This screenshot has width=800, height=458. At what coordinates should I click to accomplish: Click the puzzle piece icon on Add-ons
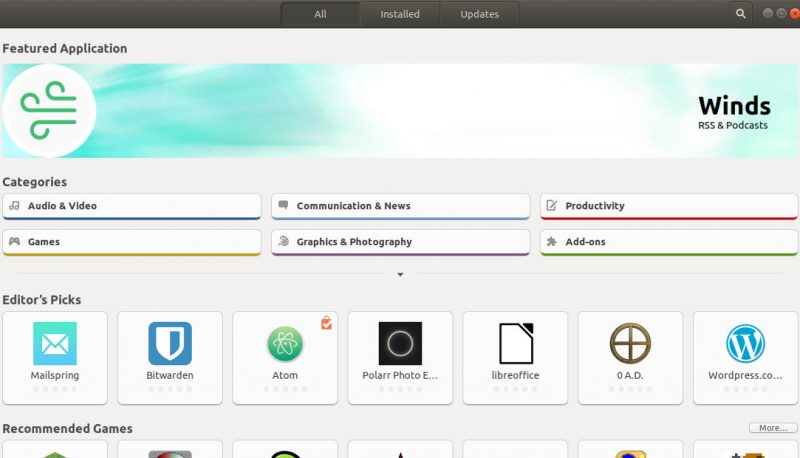click(x=552, y=241)
